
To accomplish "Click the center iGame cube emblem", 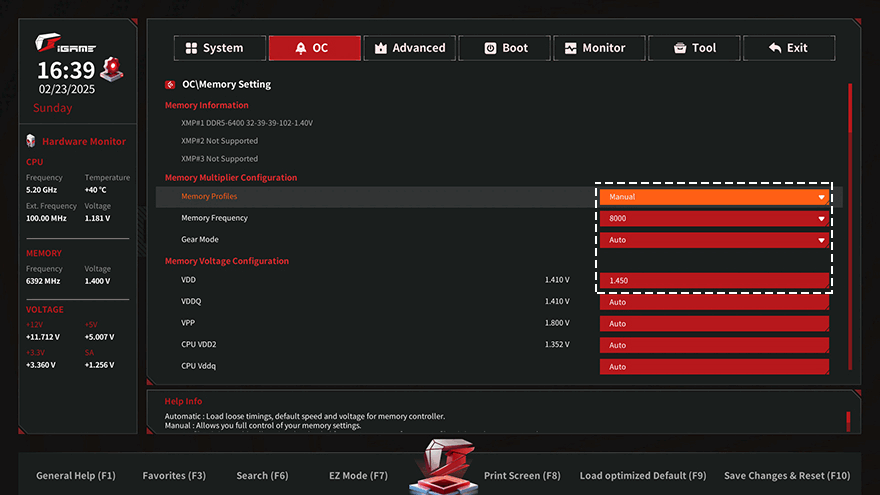I will (443, 466).
